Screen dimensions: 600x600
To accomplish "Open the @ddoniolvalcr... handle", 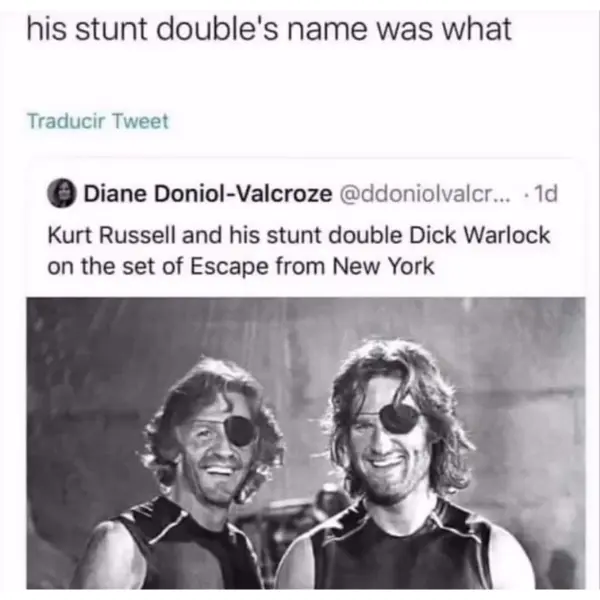I will point(425,194).
